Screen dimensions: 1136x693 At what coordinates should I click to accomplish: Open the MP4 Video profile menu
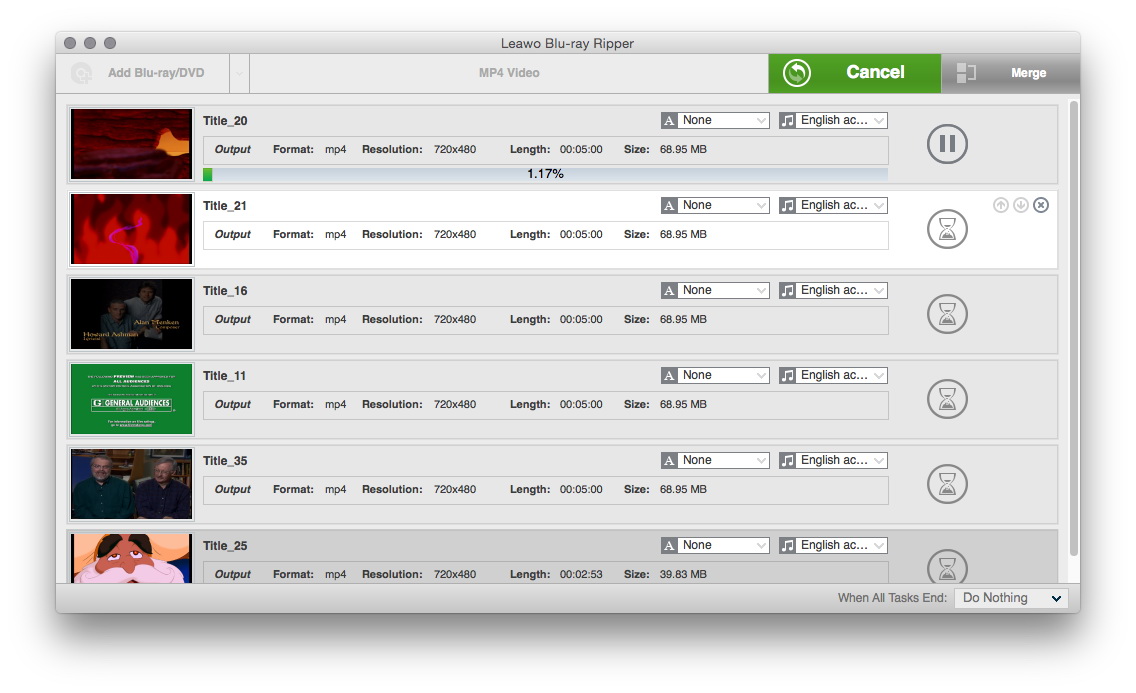(x=508, y=73)
